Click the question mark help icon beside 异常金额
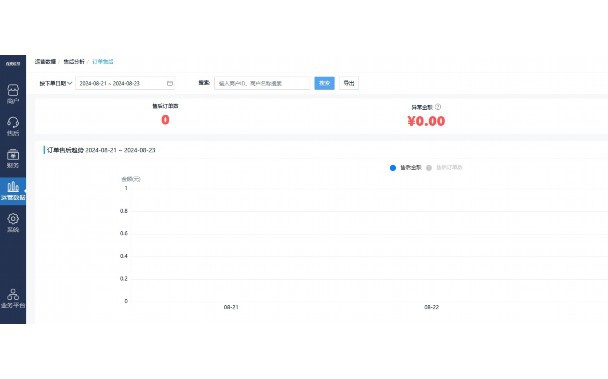This screenshot has width=608, height=379. point(438,107)
